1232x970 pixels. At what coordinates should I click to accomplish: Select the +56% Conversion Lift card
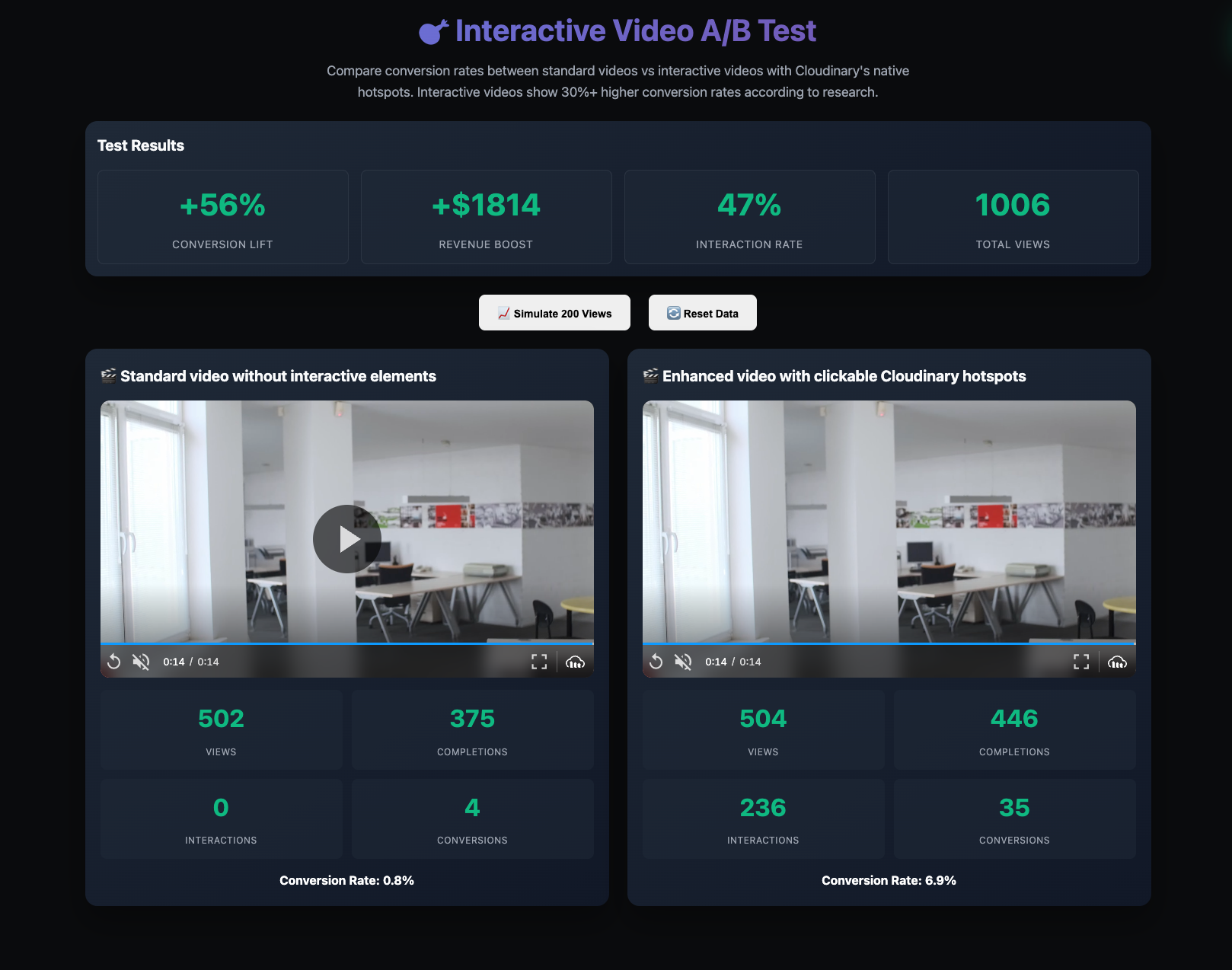click(222, 217)
